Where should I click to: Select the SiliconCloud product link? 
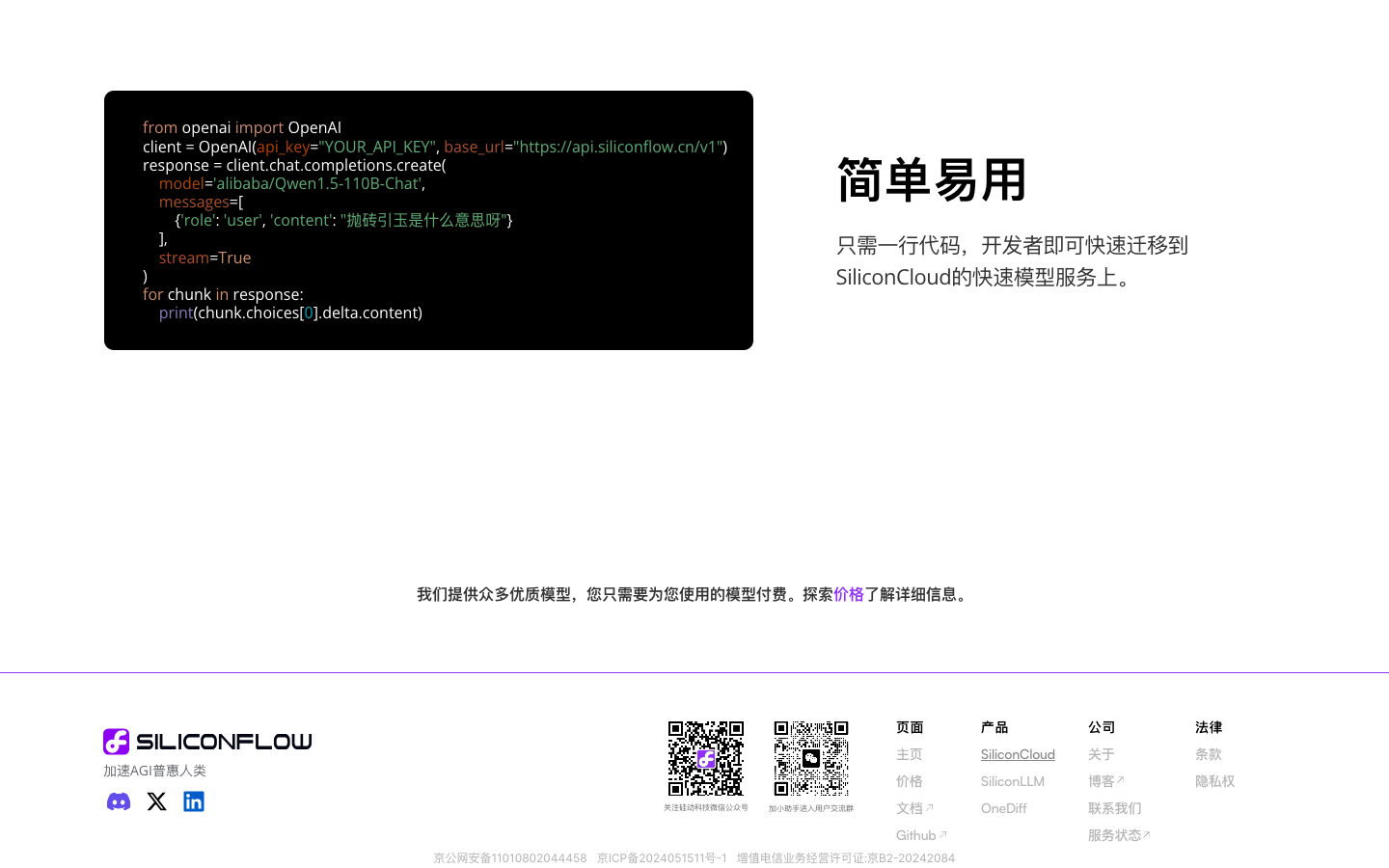1018,754
